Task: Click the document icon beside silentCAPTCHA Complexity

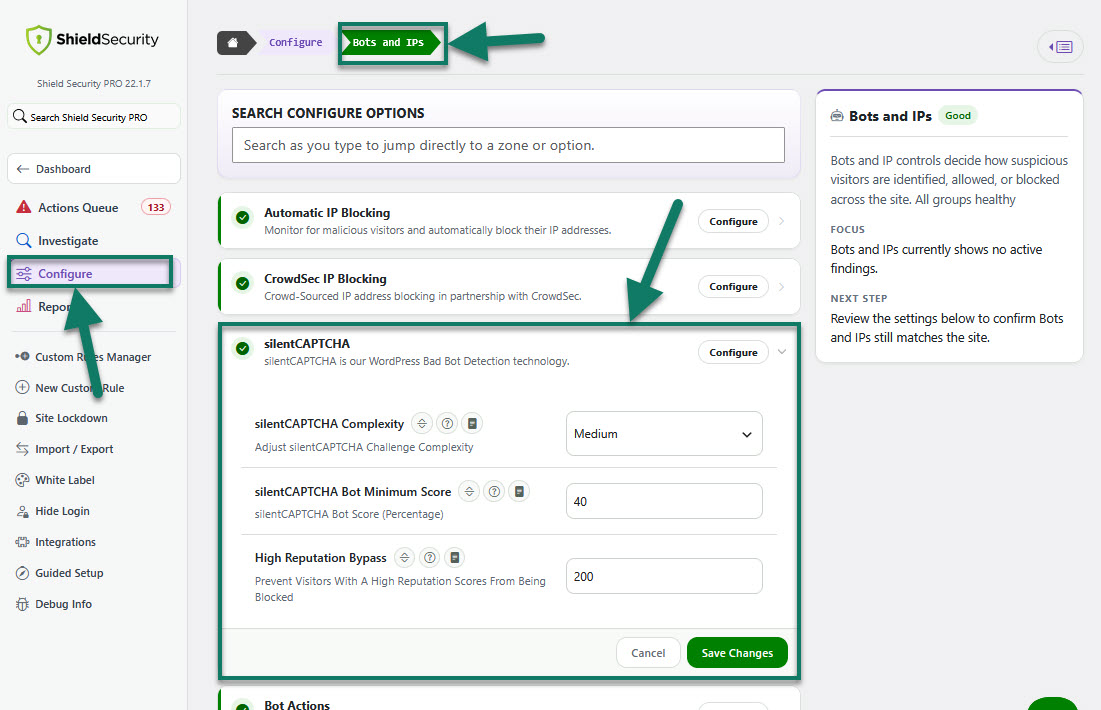Action: coord(473,423)
